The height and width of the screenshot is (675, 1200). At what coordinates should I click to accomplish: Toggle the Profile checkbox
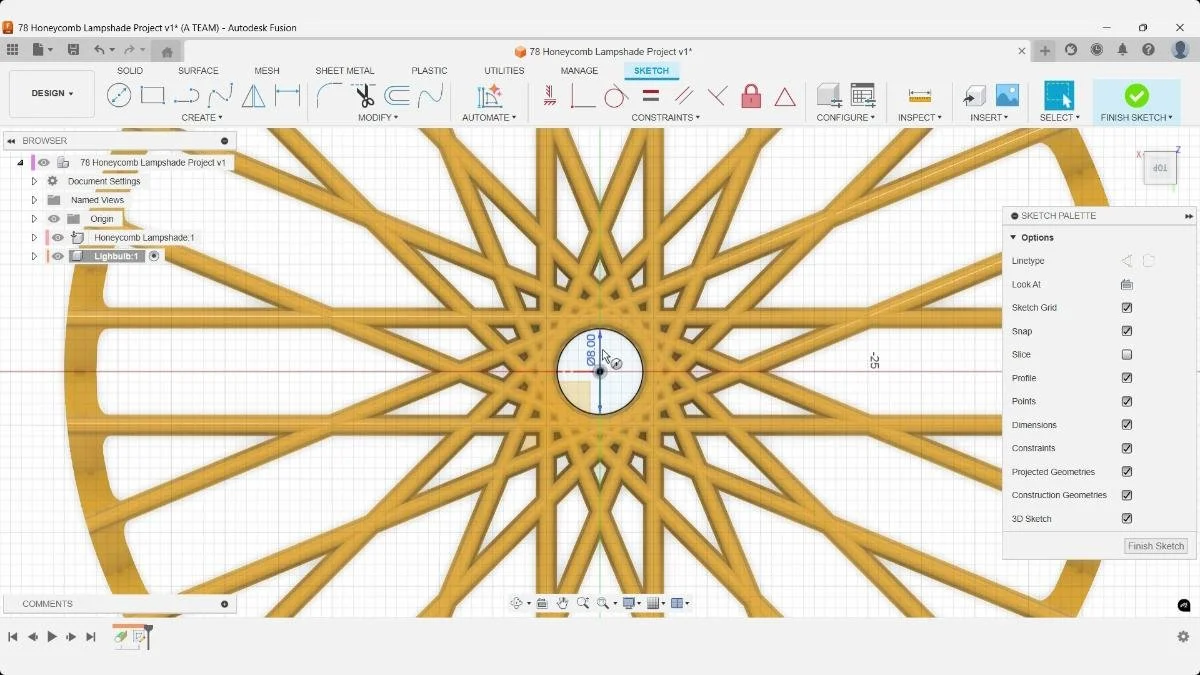[1127, 378]
